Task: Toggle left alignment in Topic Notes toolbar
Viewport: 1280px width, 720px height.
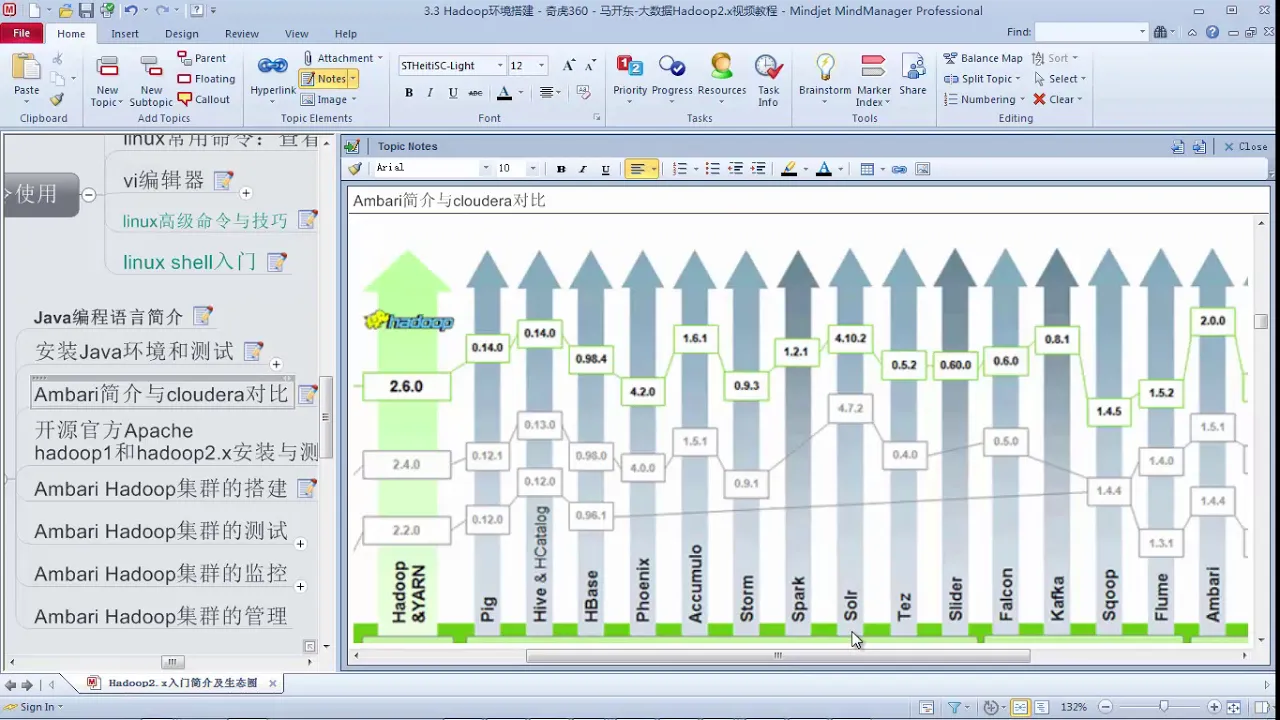Action: click(x=636, y=169)
